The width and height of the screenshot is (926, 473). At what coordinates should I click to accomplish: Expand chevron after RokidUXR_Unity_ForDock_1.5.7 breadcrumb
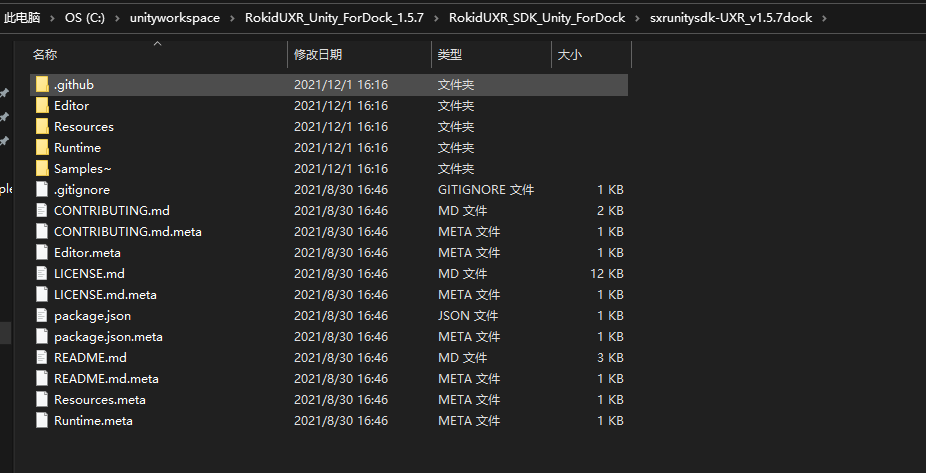[436, 18]
